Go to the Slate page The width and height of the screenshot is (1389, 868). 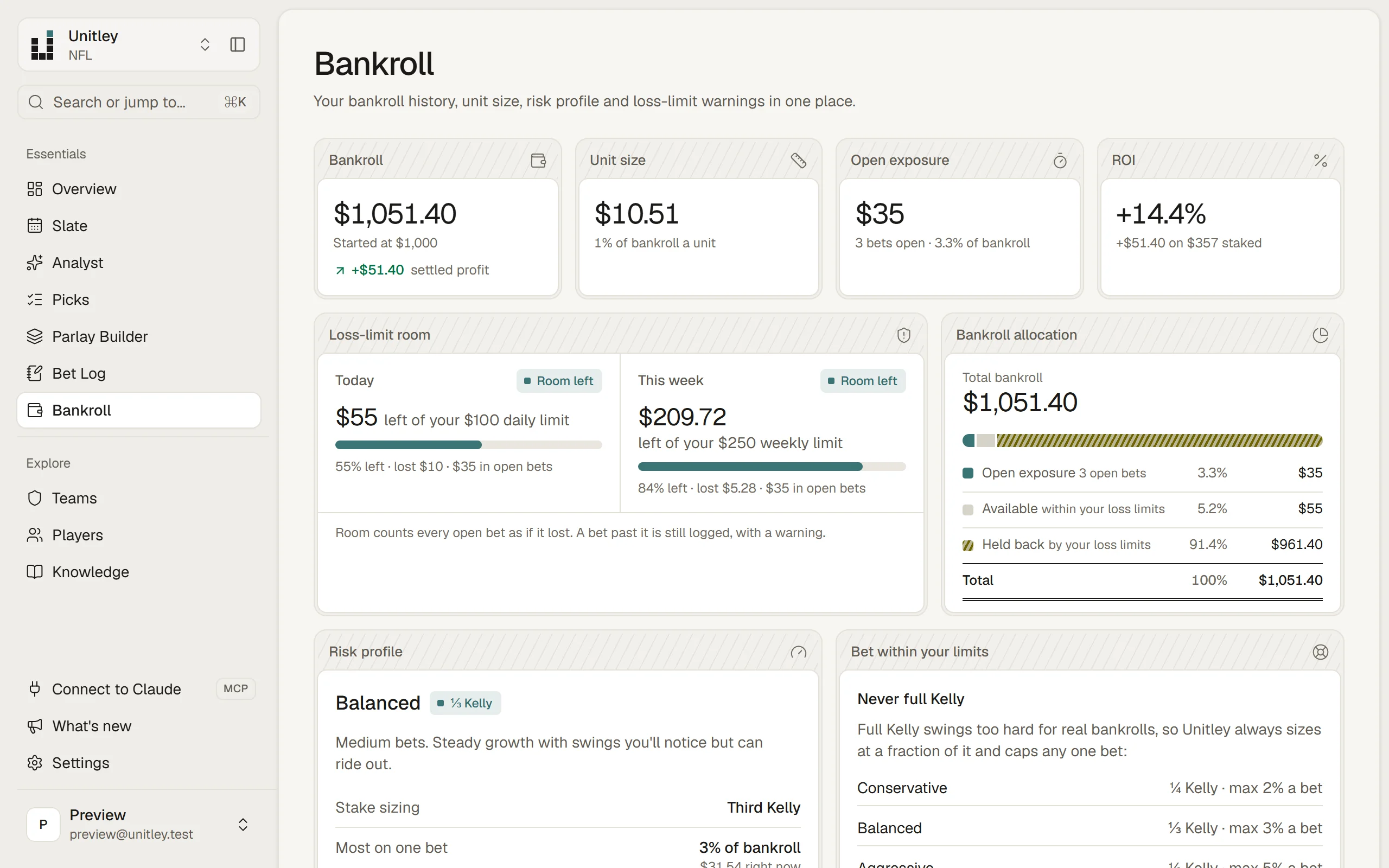tap(139, 226)
